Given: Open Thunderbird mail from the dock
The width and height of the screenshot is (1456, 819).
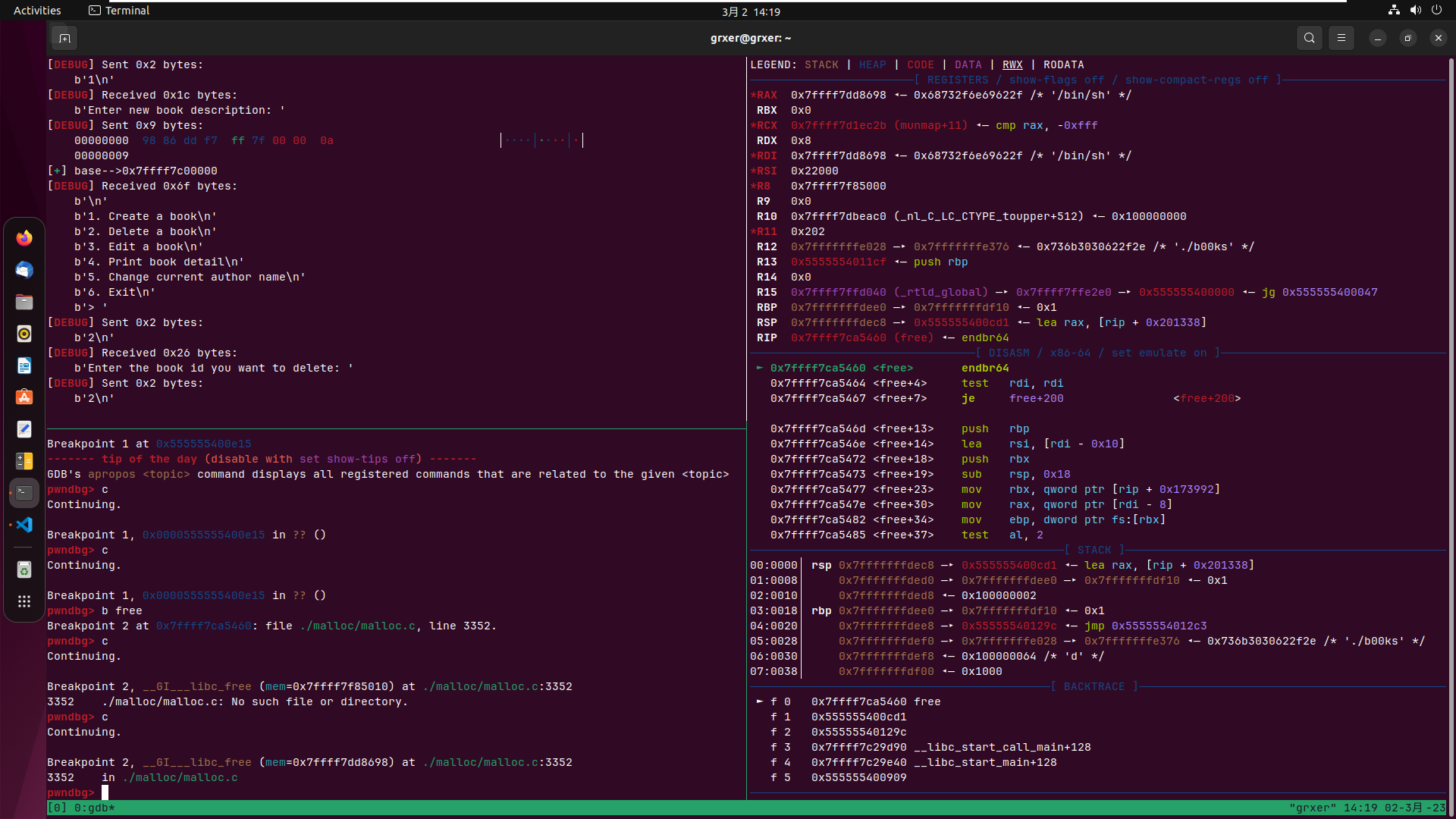Looking at the screenshot, I should coord(24,270).
